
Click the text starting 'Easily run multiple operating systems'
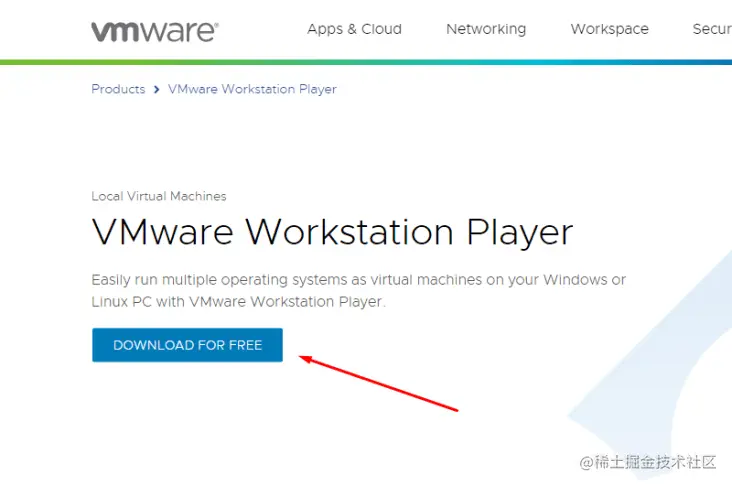point(358,290)
